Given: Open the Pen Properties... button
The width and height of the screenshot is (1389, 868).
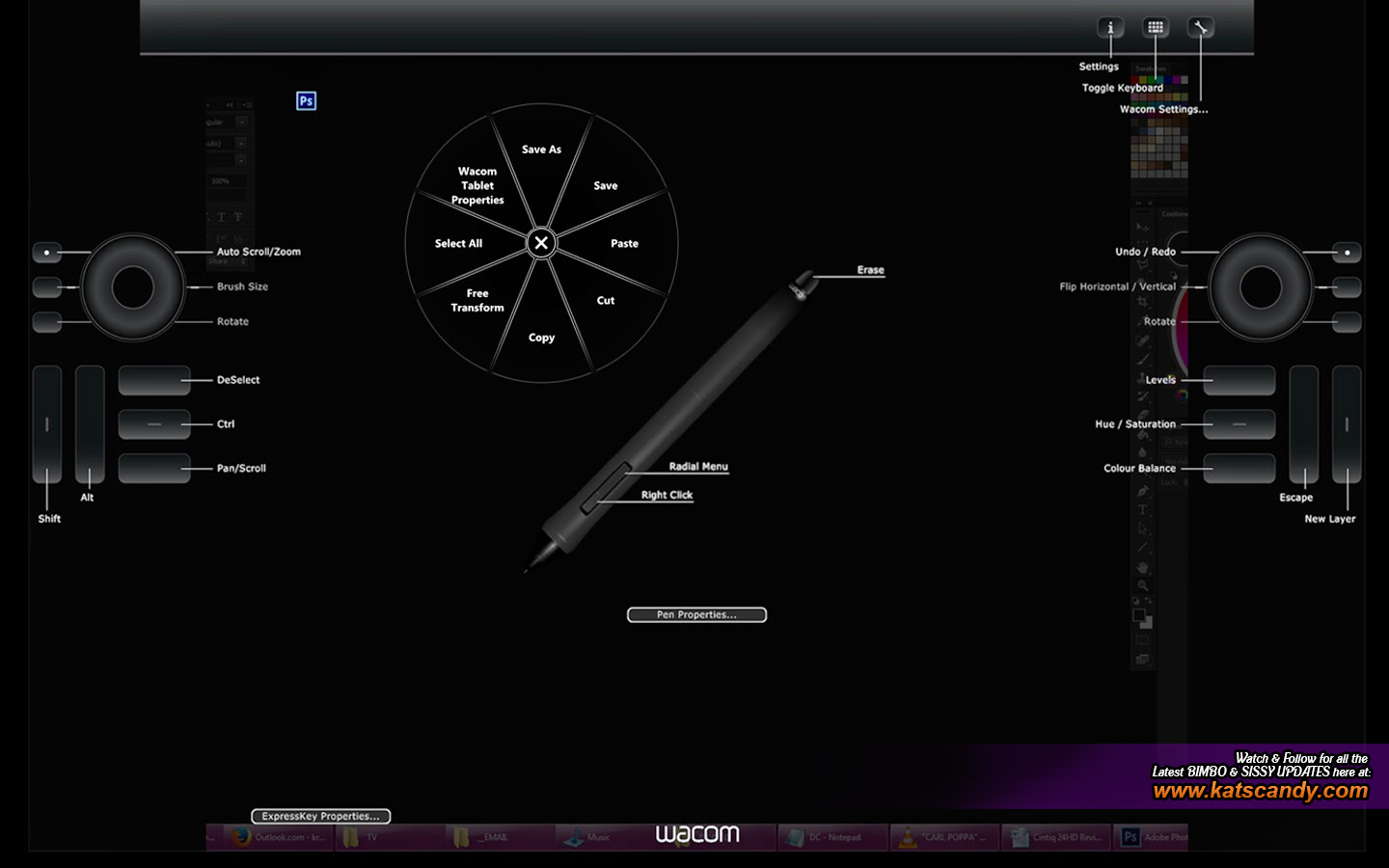Looking at the screenshot, I should pos(696,614).
